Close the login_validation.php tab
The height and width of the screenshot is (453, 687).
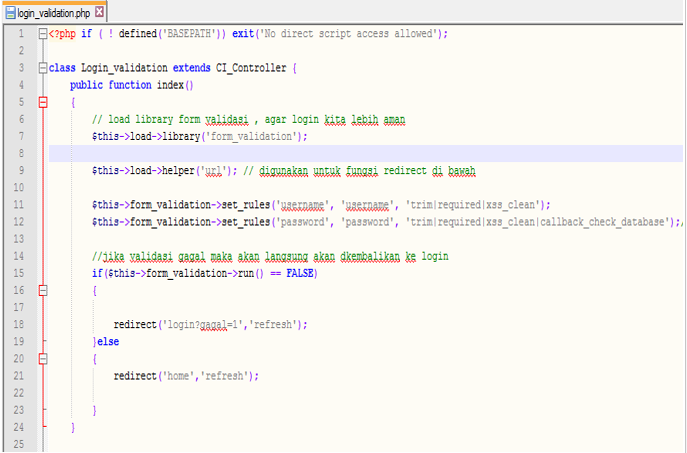click(x=100, y=12)
